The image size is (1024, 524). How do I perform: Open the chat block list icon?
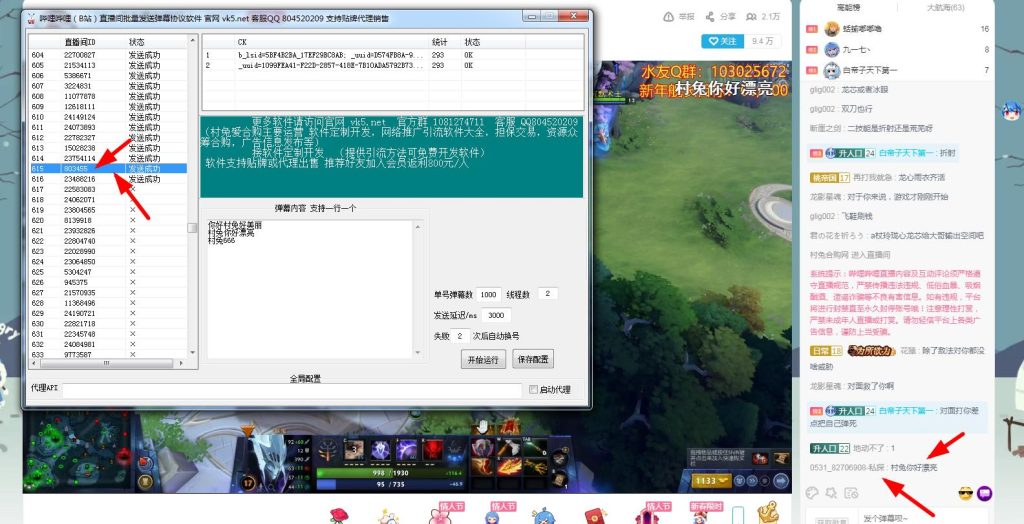click(851, 493)
